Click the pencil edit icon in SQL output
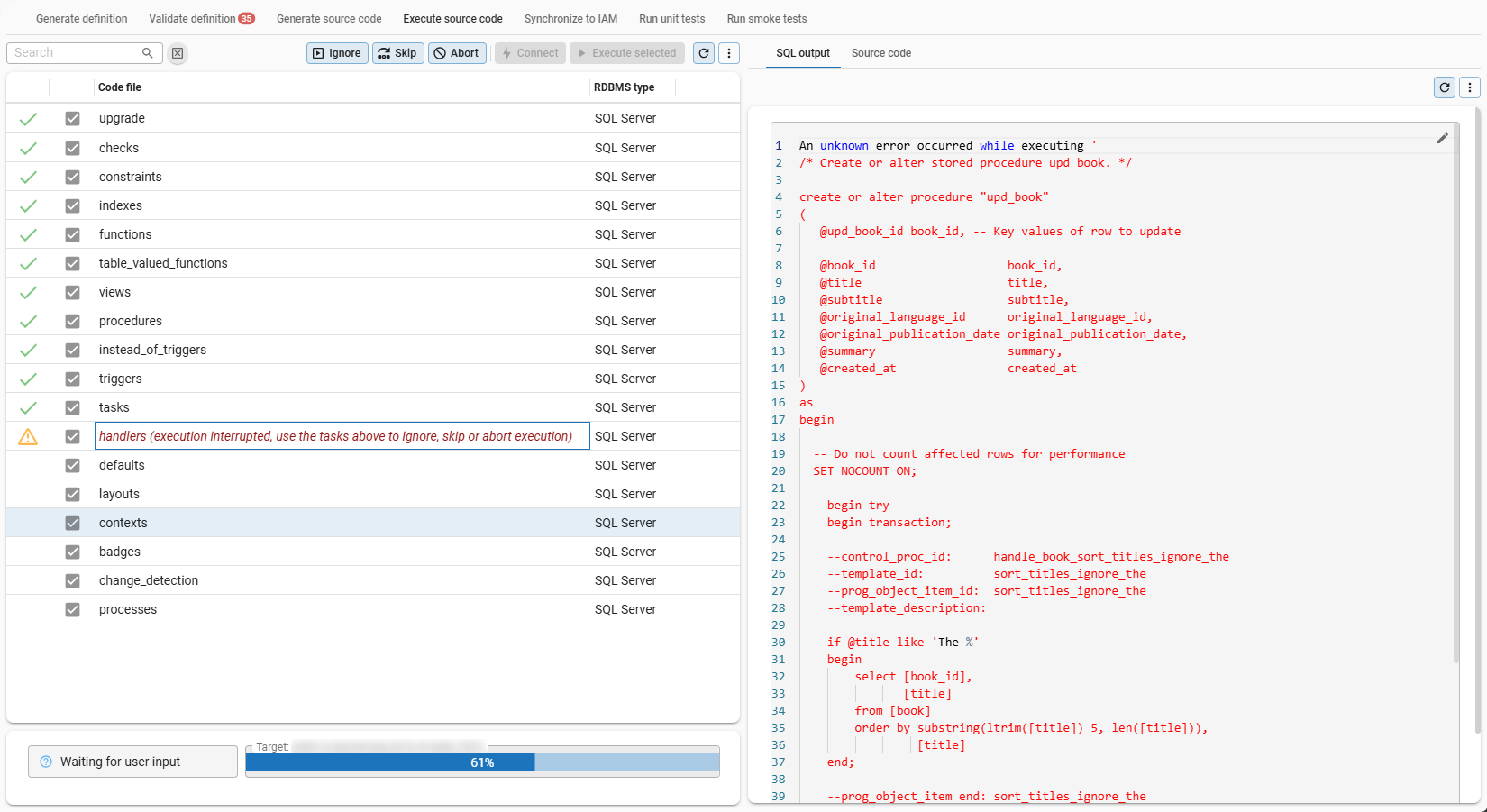 tap(1442, 138)
